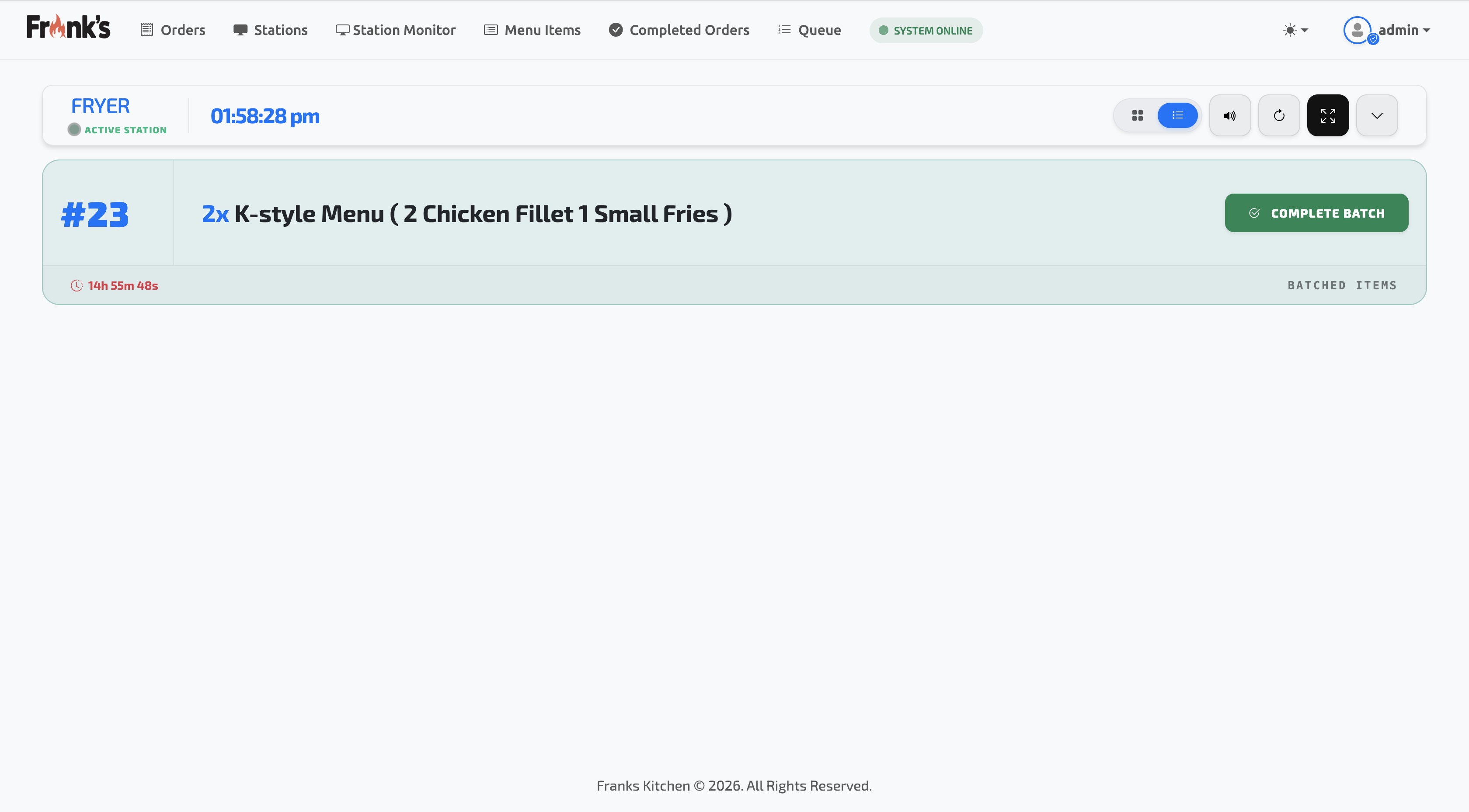Refresh the fryer station orders

click(1278, 116)
